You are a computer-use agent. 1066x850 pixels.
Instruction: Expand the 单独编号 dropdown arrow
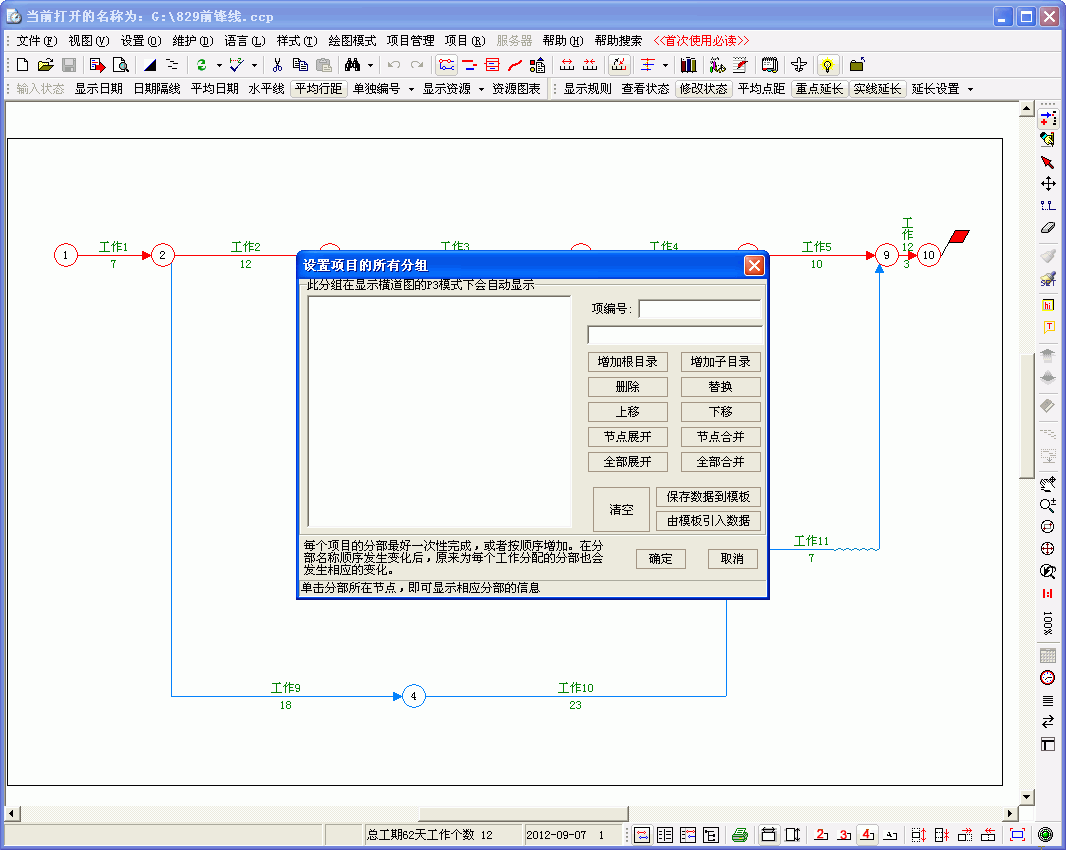click(411, 89)
